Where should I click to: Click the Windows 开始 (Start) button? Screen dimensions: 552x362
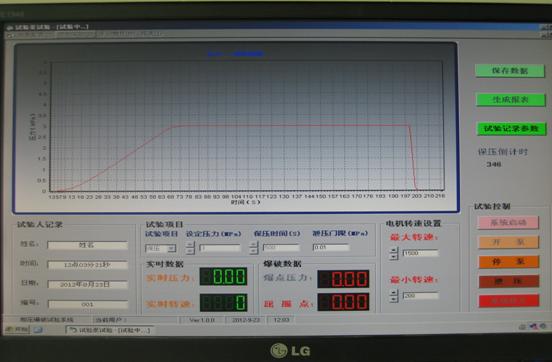(17, 330)
